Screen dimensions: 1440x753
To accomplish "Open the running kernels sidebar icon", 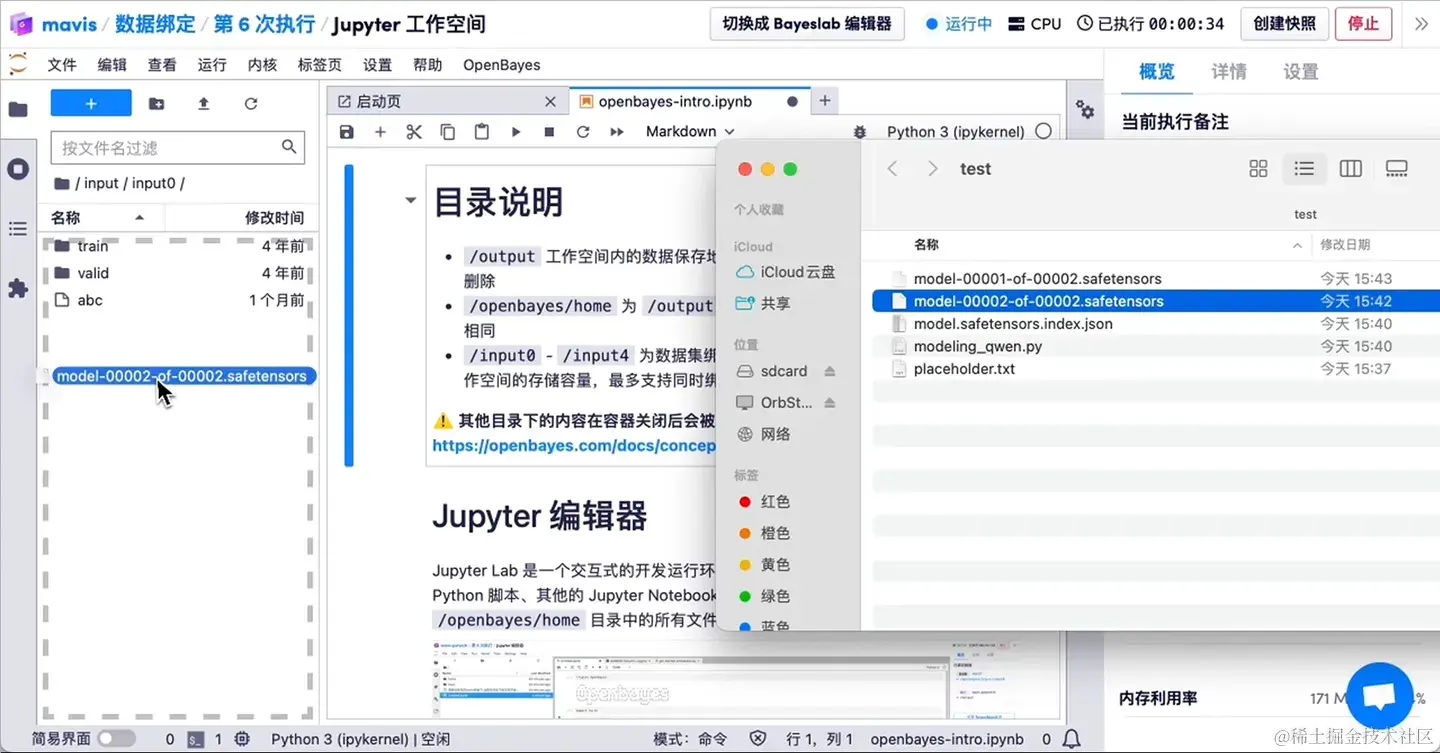I will (x=18, y=169).
